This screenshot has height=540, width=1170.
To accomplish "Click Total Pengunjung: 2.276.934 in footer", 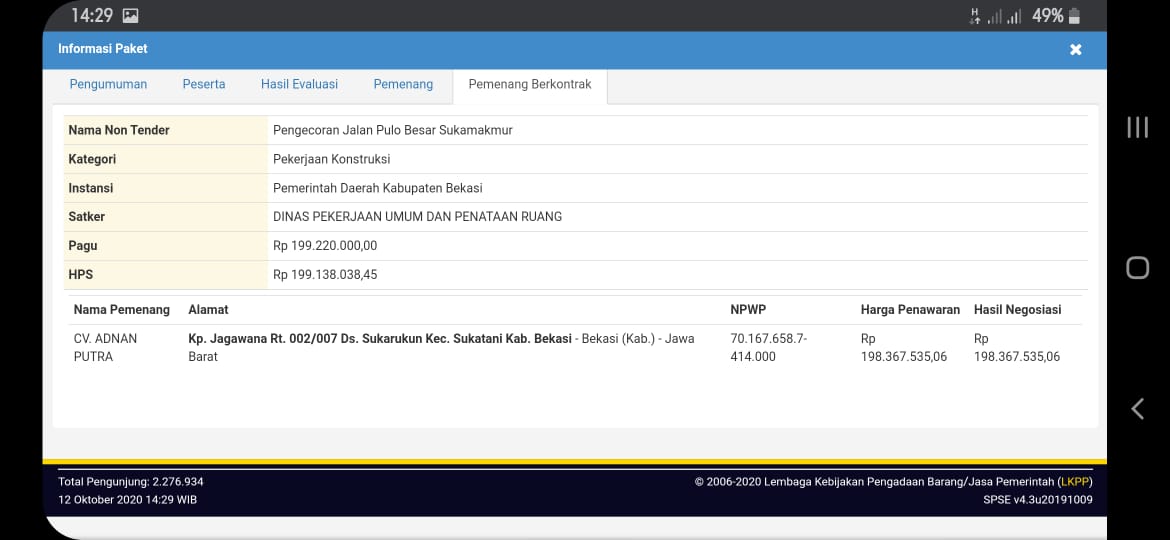I will tap(131, 482).
